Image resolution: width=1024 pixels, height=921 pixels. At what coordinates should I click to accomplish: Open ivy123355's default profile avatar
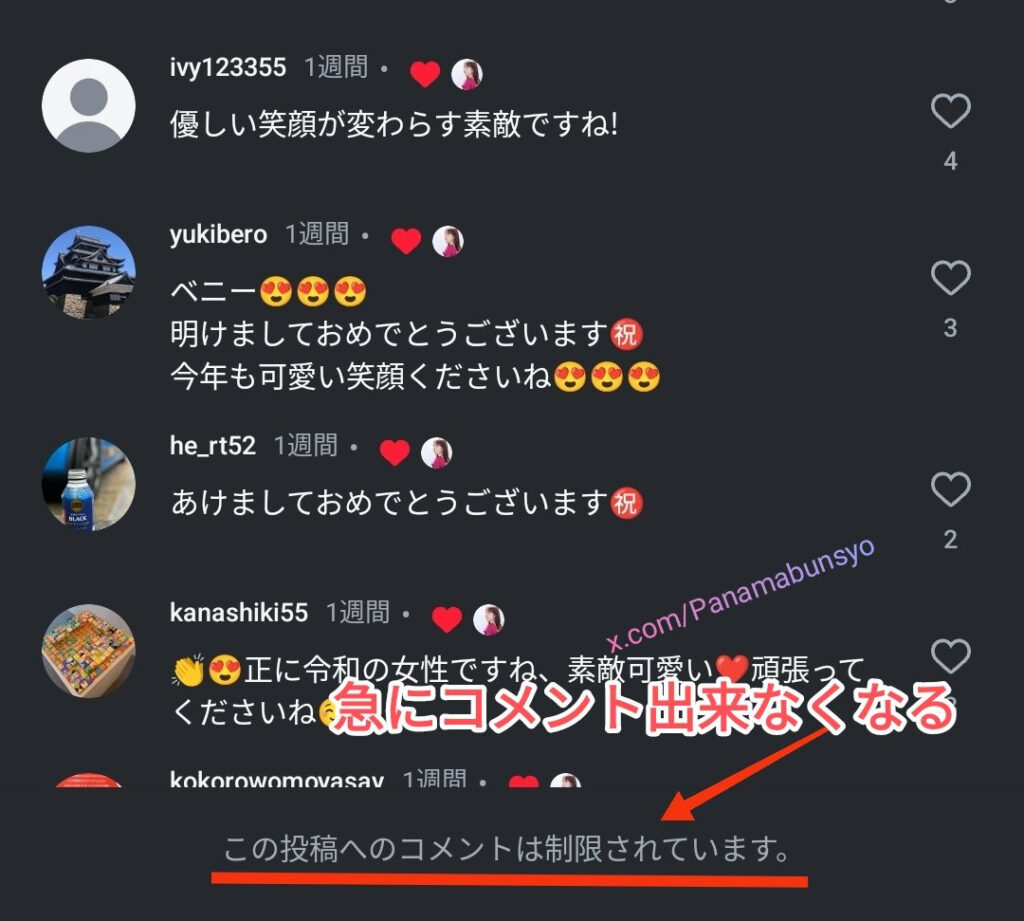tap(89, 106)
